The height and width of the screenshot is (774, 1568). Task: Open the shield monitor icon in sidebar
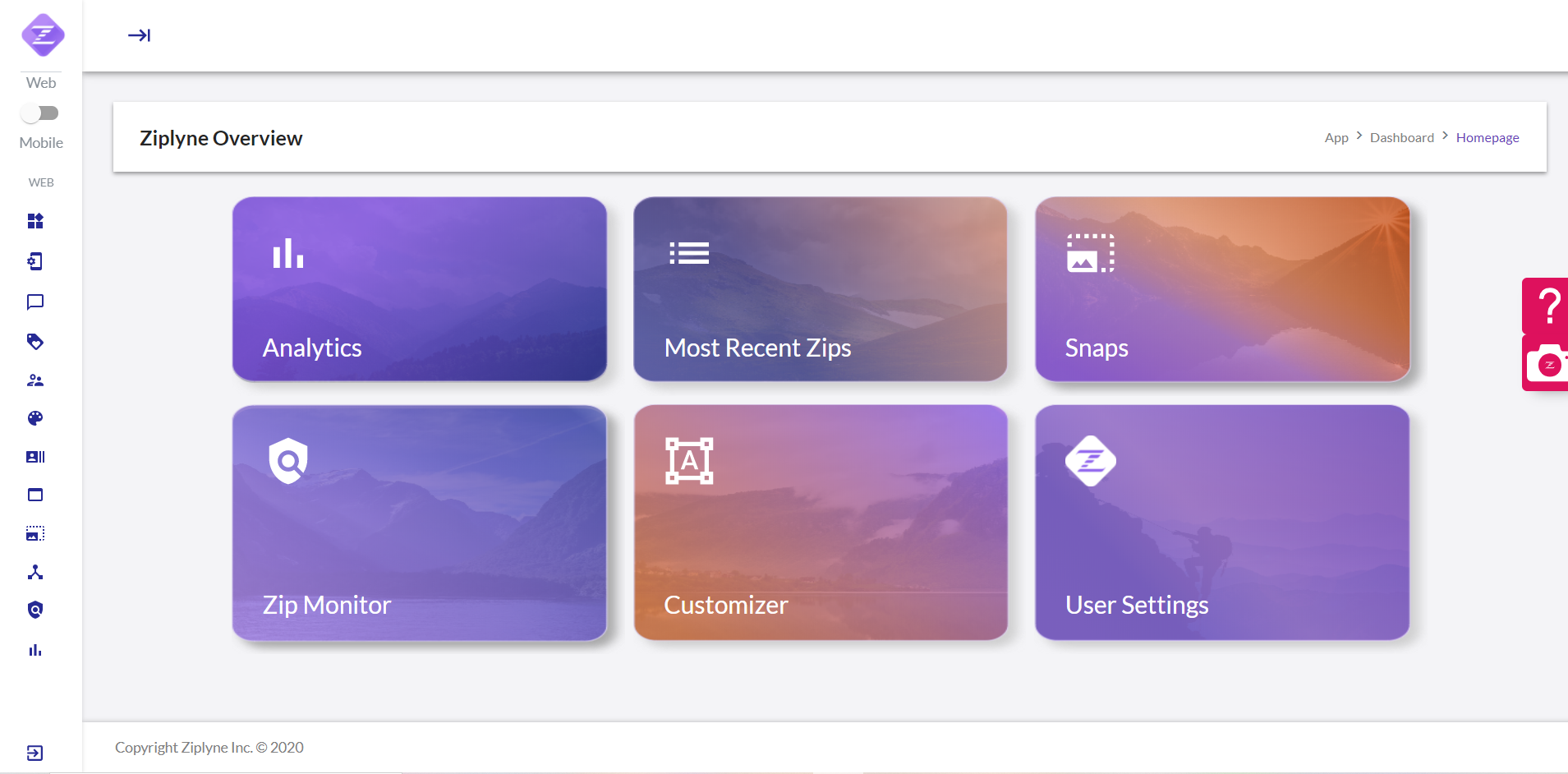[x=35, y=610]
